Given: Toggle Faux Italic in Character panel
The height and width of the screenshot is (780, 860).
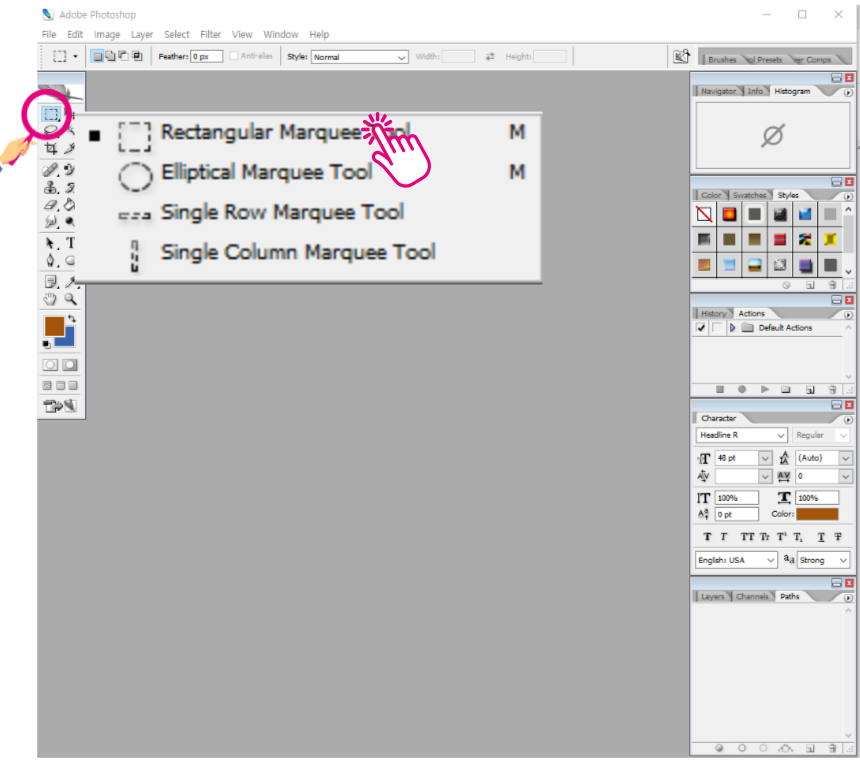Looking at the screenshot, I should 723,537.
